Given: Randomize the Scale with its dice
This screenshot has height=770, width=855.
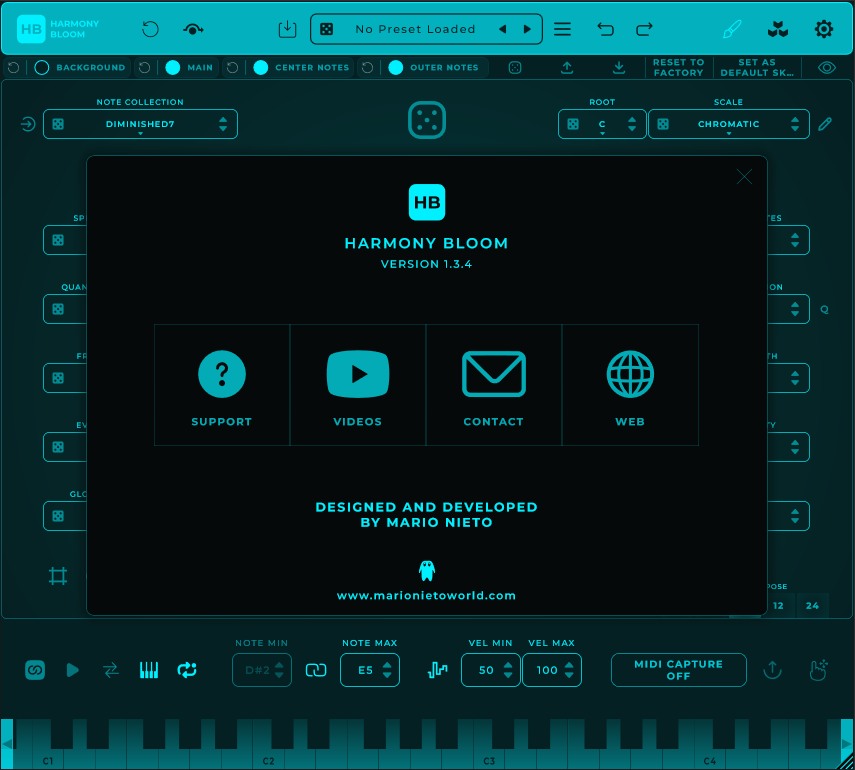Looking at the screenshot, I should pos(663,124).
